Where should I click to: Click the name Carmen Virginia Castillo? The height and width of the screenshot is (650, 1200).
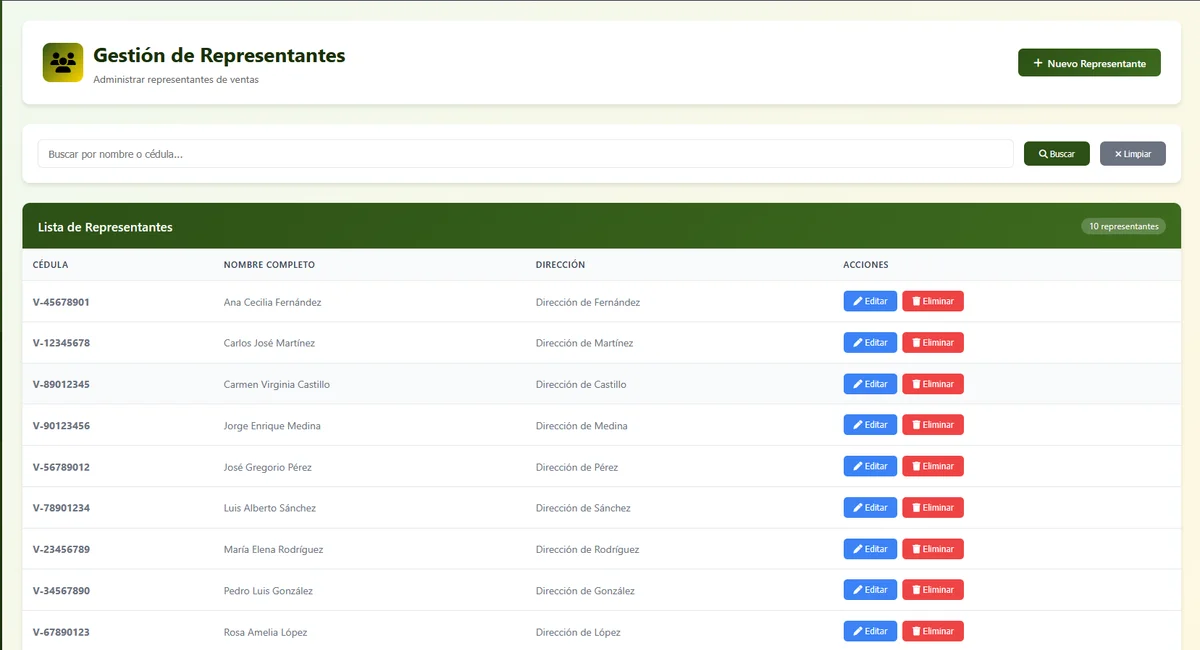point(277,385)
